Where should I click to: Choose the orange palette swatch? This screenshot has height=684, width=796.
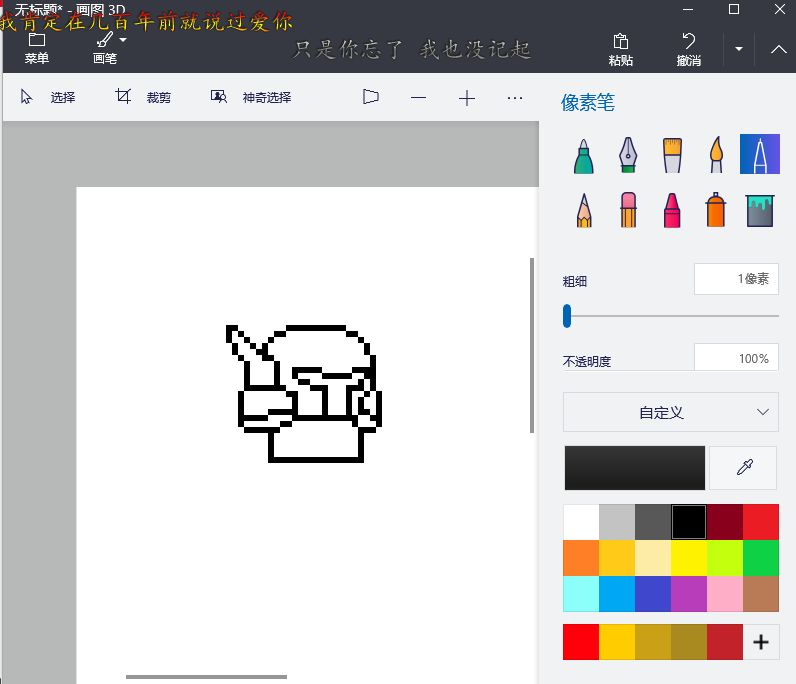click(x=581, y=558)
